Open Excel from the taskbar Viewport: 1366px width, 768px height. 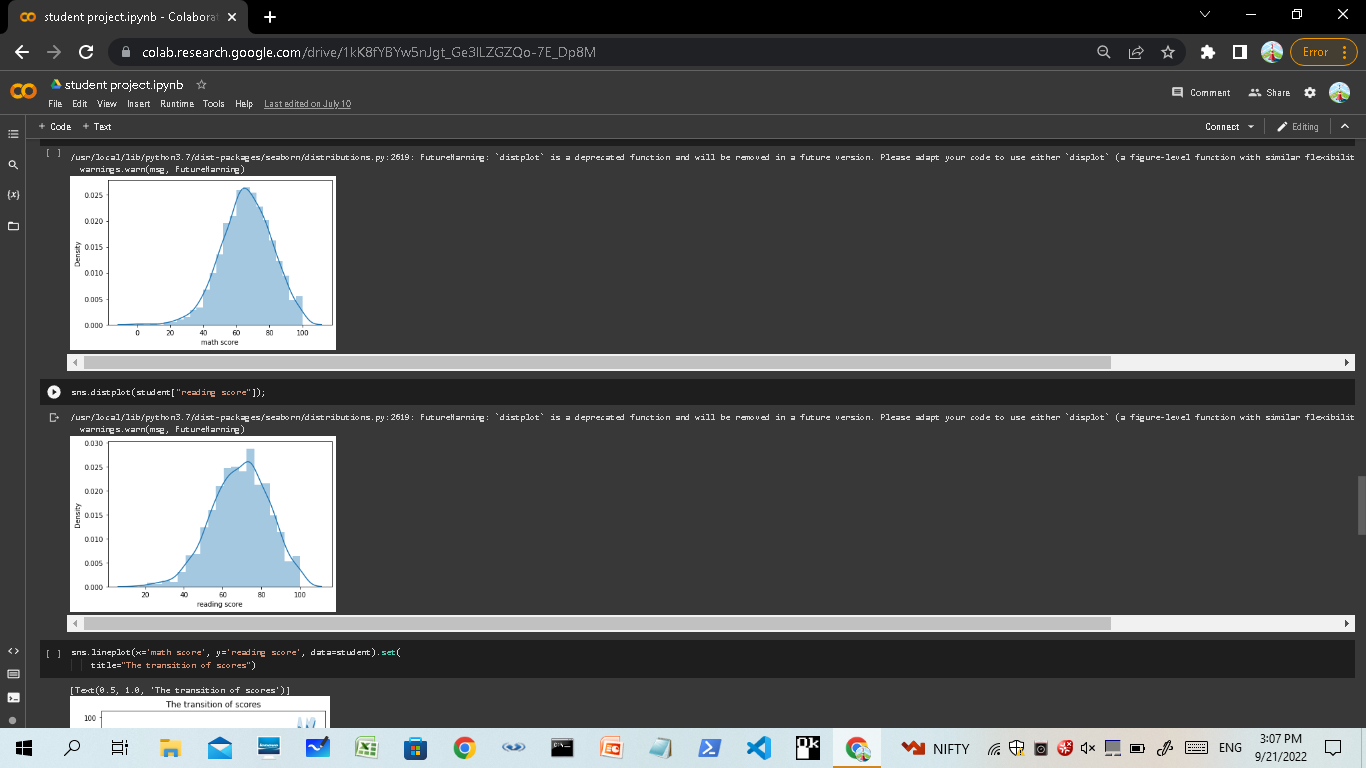click(367, 747)
